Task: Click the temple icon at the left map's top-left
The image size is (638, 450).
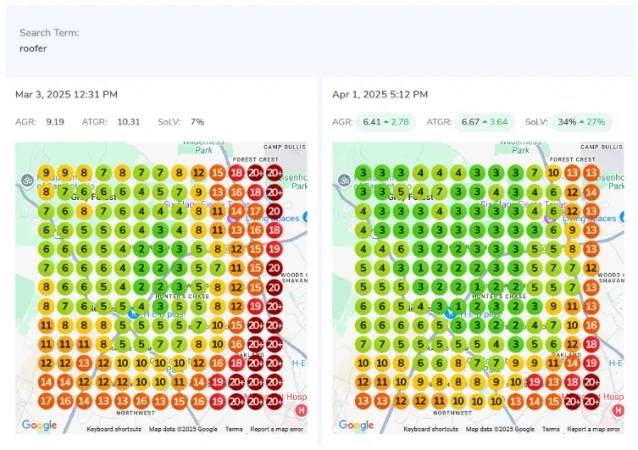Action: [x=27, y=181]
